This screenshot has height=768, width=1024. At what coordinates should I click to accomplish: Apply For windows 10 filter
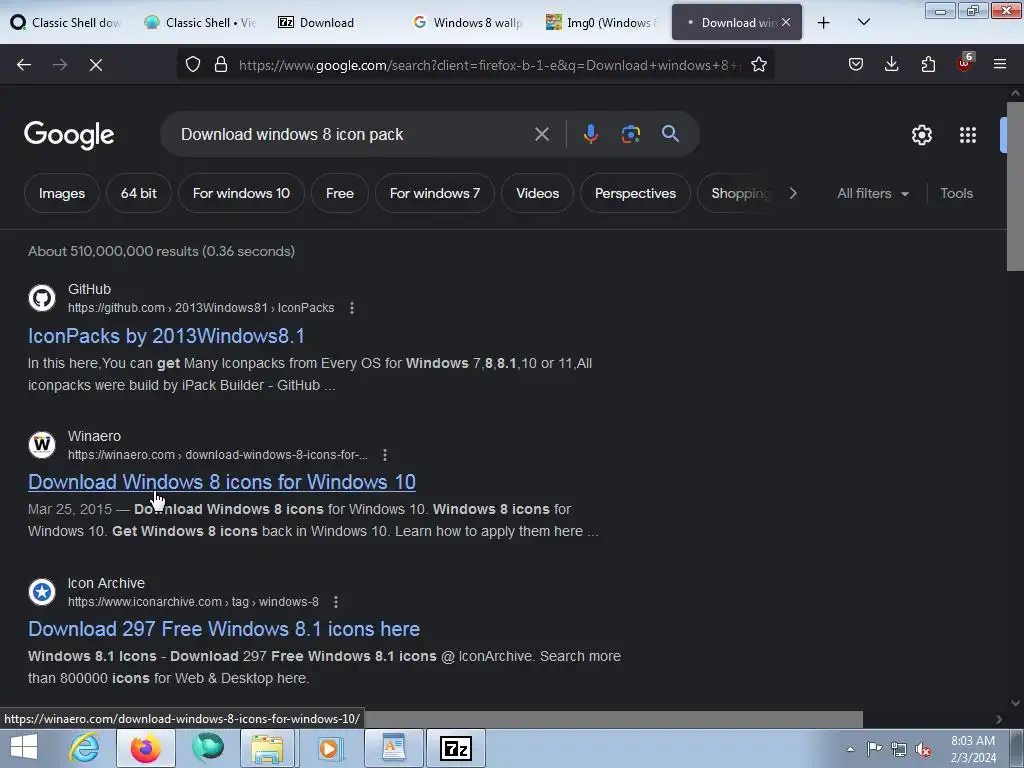pos(241,193)
